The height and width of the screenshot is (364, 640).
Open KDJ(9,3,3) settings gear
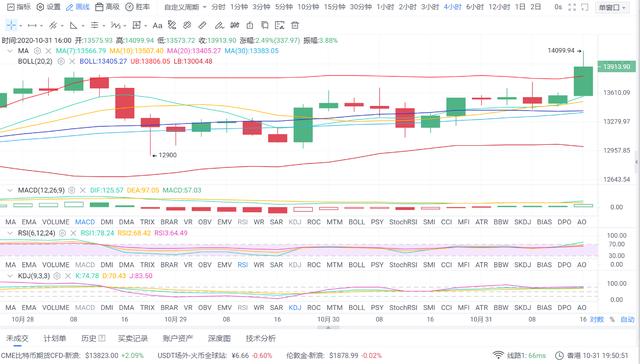tap(57, 276)
